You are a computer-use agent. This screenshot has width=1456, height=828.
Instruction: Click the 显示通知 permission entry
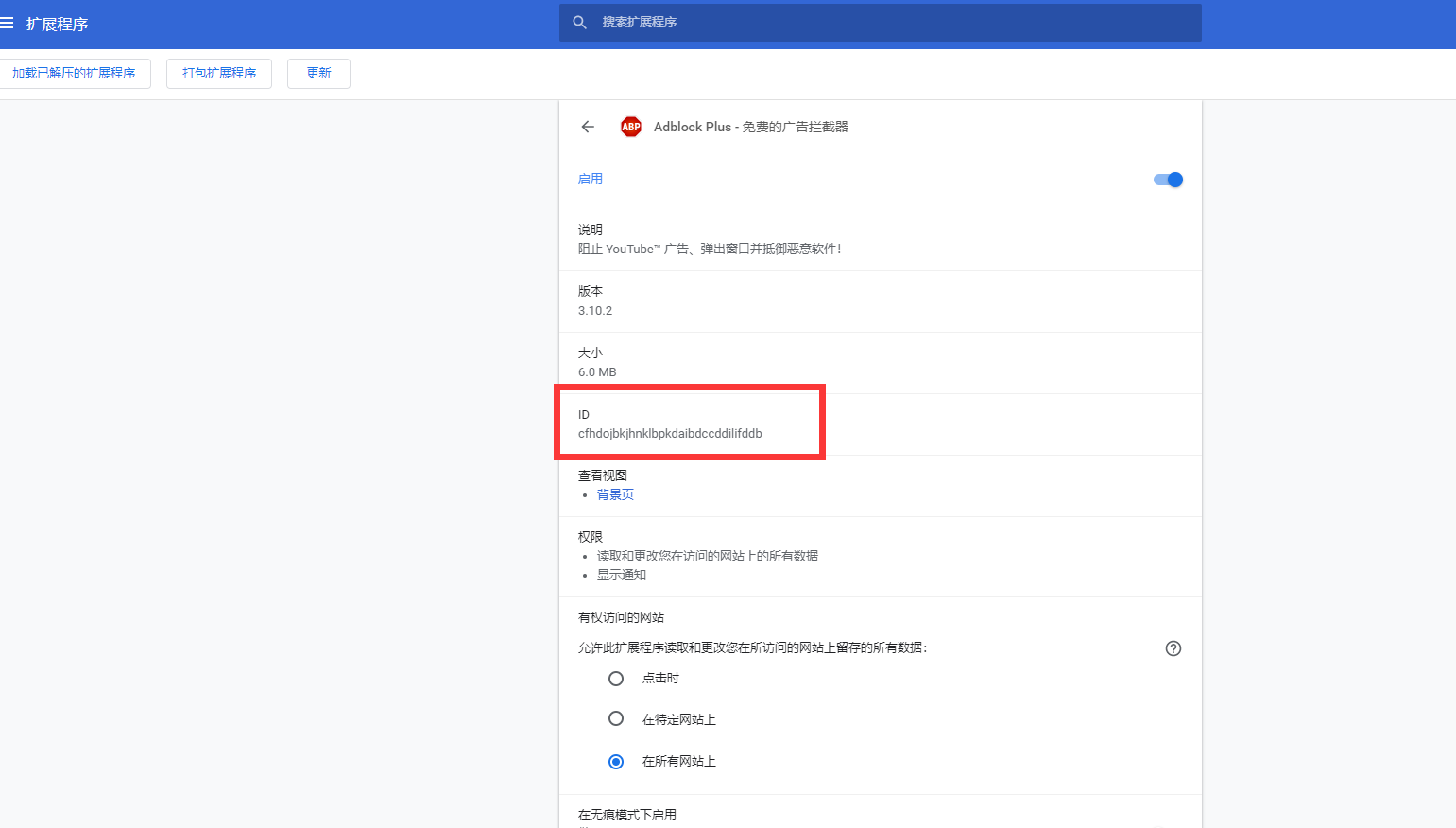coord(622,575)
